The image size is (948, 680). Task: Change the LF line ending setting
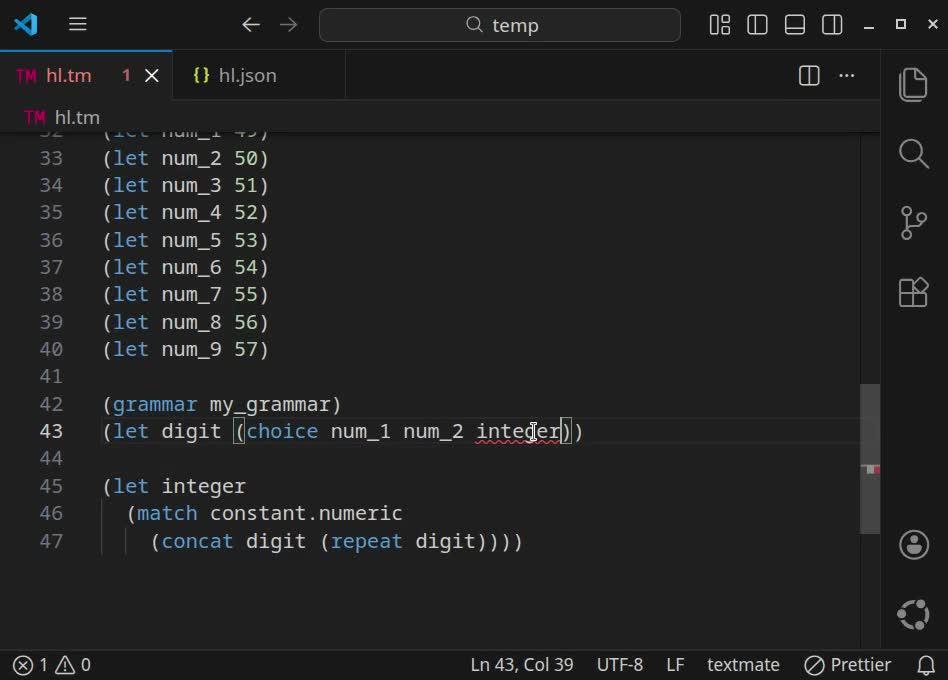675,664
